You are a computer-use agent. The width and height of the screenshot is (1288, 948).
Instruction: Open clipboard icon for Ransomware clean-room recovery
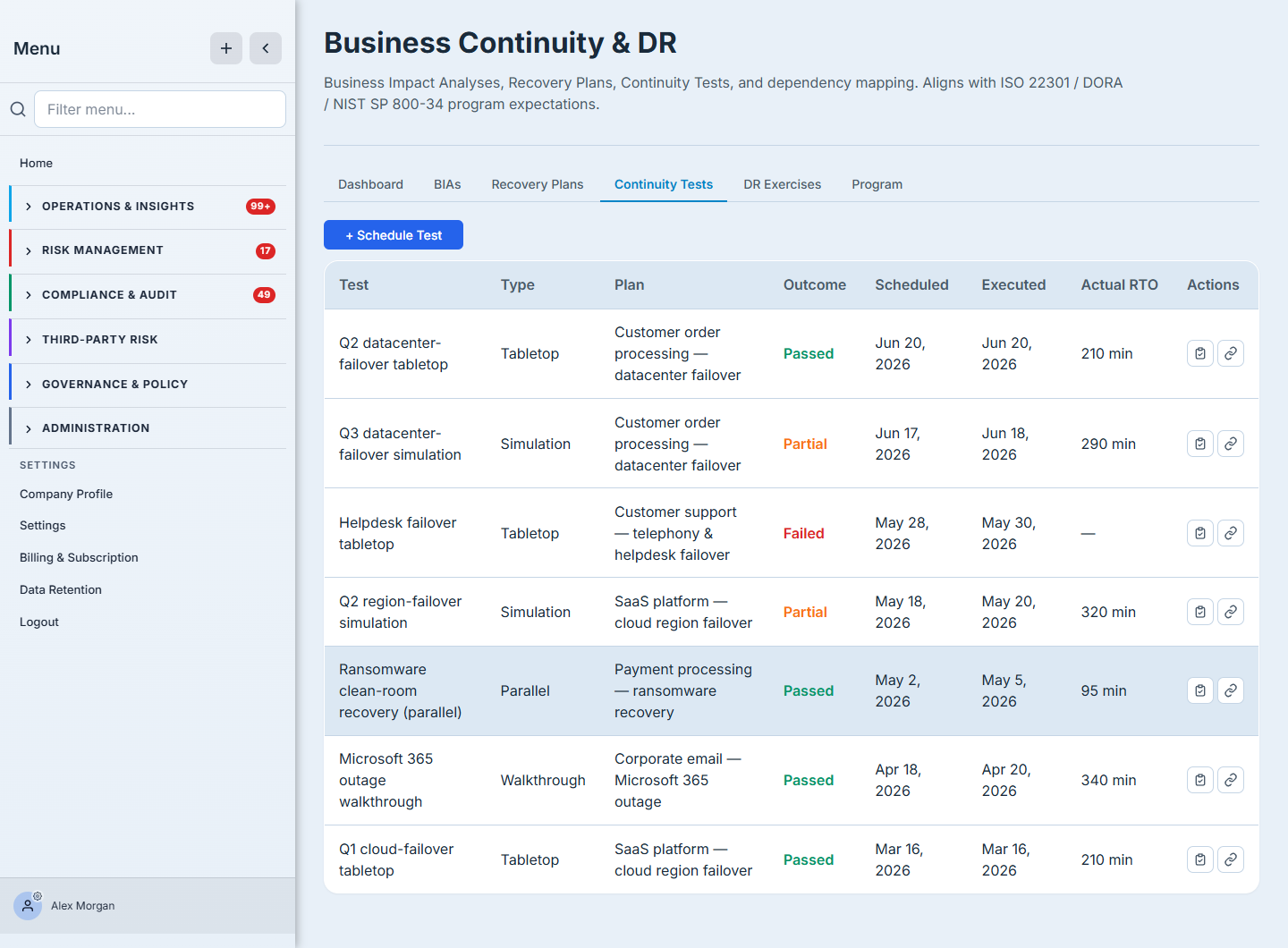coord(1200,690)
